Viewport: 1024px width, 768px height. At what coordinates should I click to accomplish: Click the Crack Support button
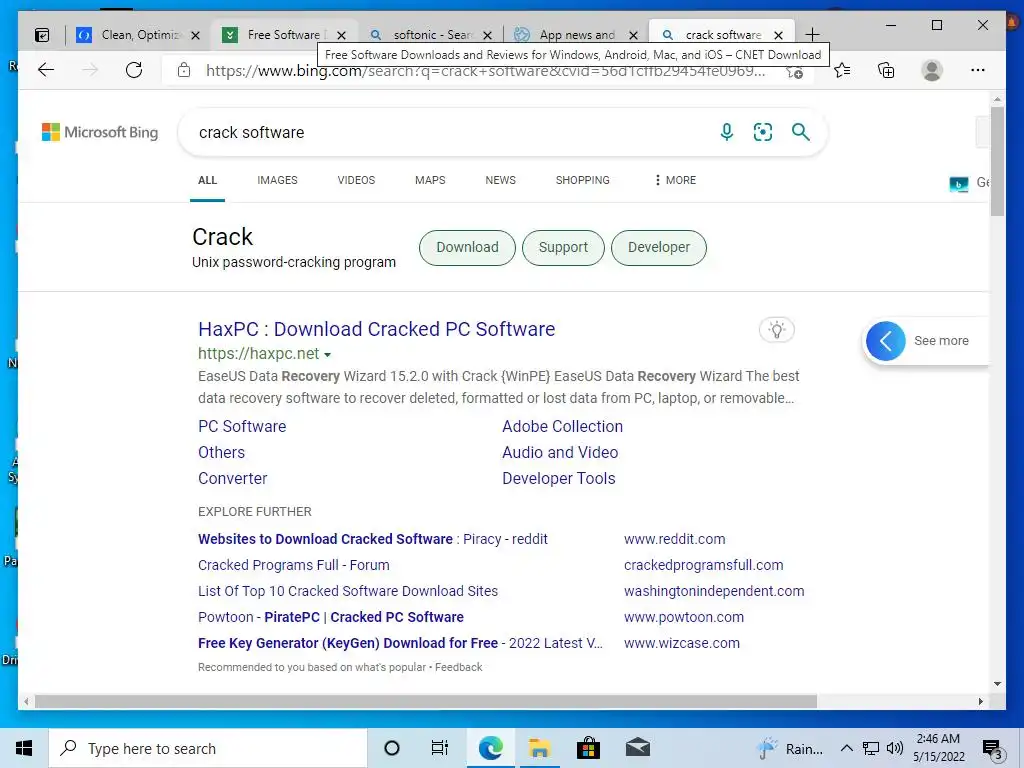click(563, 248)
